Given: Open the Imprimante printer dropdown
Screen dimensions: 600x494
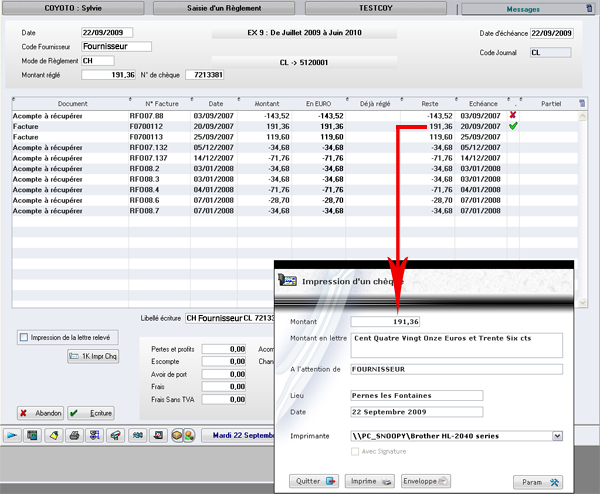Looking at the screenshot, I should pos(557,436).
